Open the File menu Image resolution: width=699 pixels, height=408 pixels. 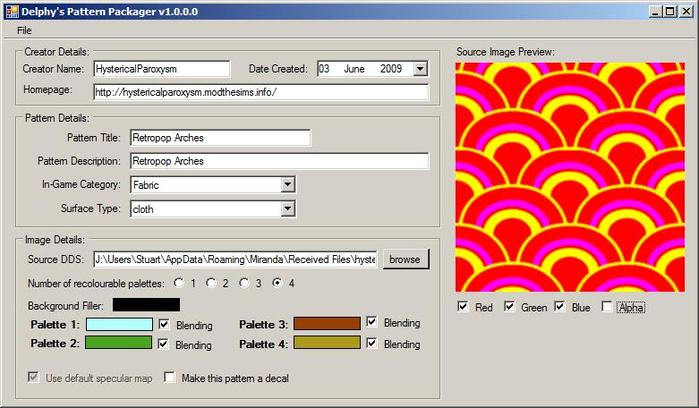coord(24,30)
